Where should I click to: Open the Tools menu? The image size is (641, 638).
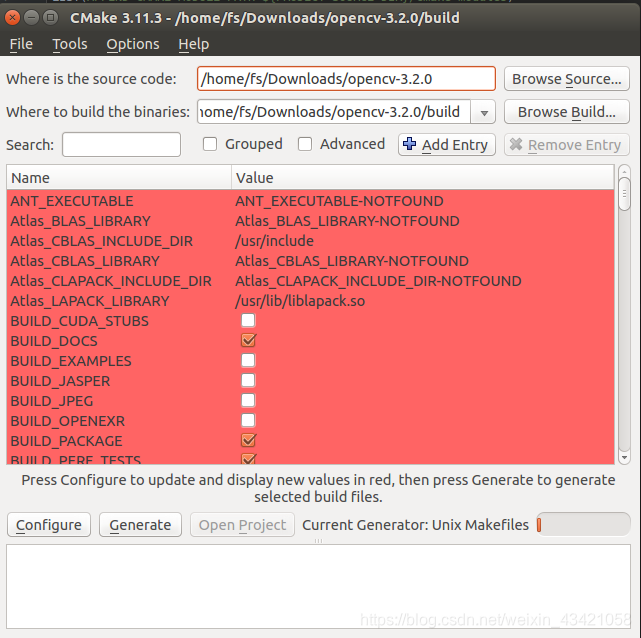point(70,44)
